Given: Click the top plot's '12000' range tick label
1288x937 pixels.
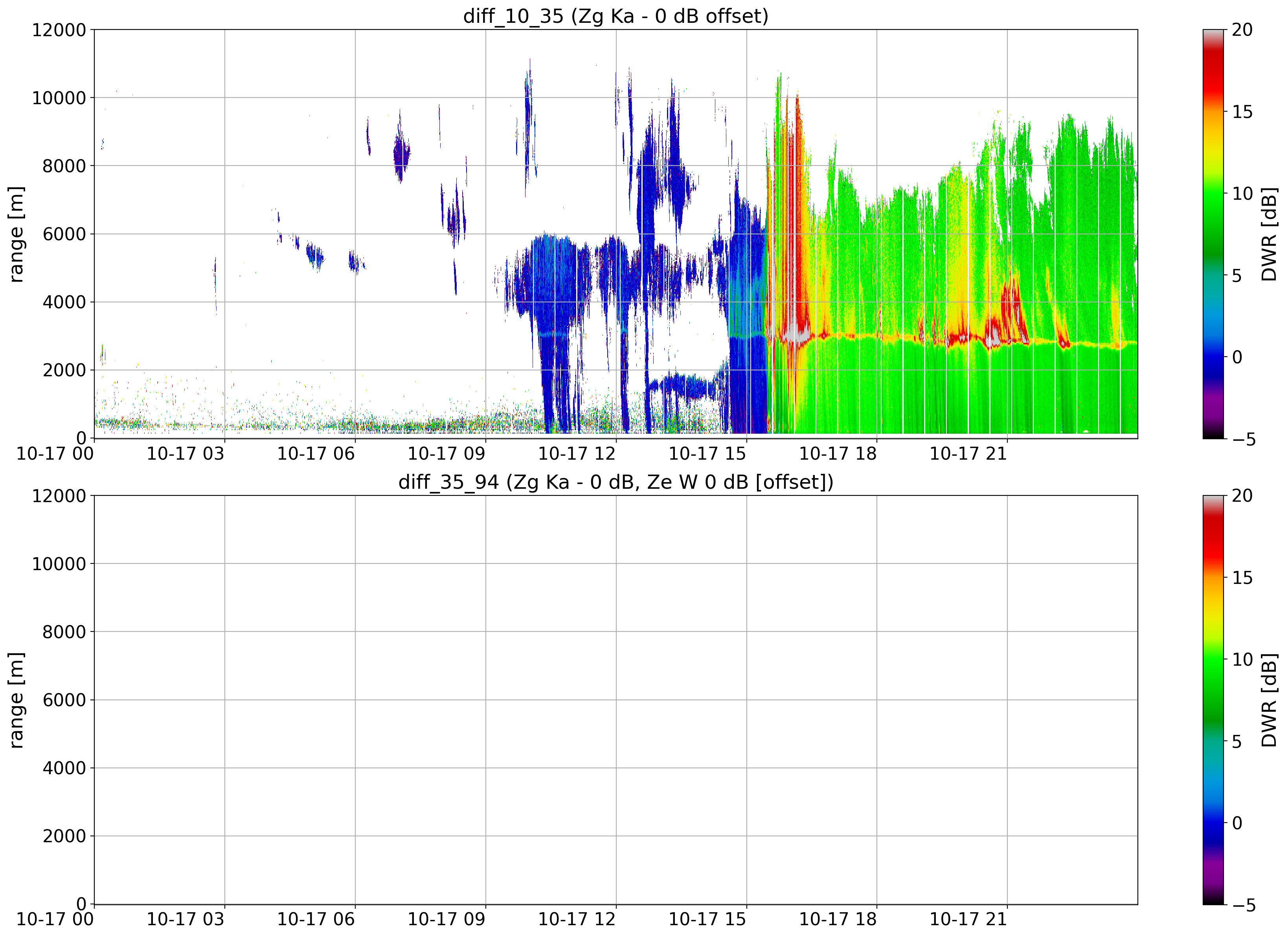Looking at the screenshot, I should 59,29.
